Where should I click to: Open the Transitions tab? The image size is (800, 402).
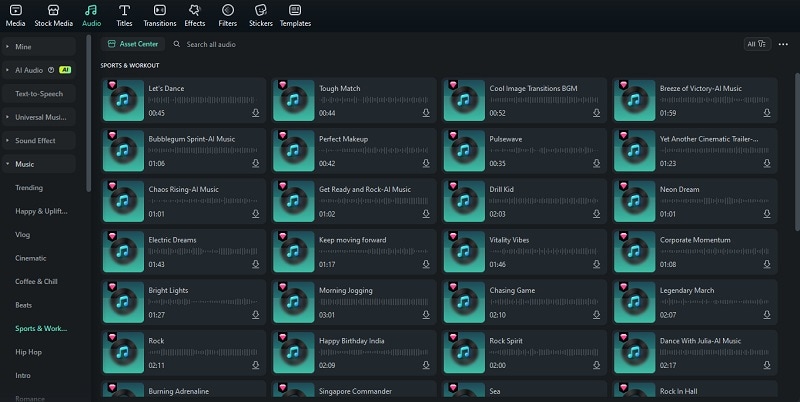pyautogui.click(x=160, y=15)
